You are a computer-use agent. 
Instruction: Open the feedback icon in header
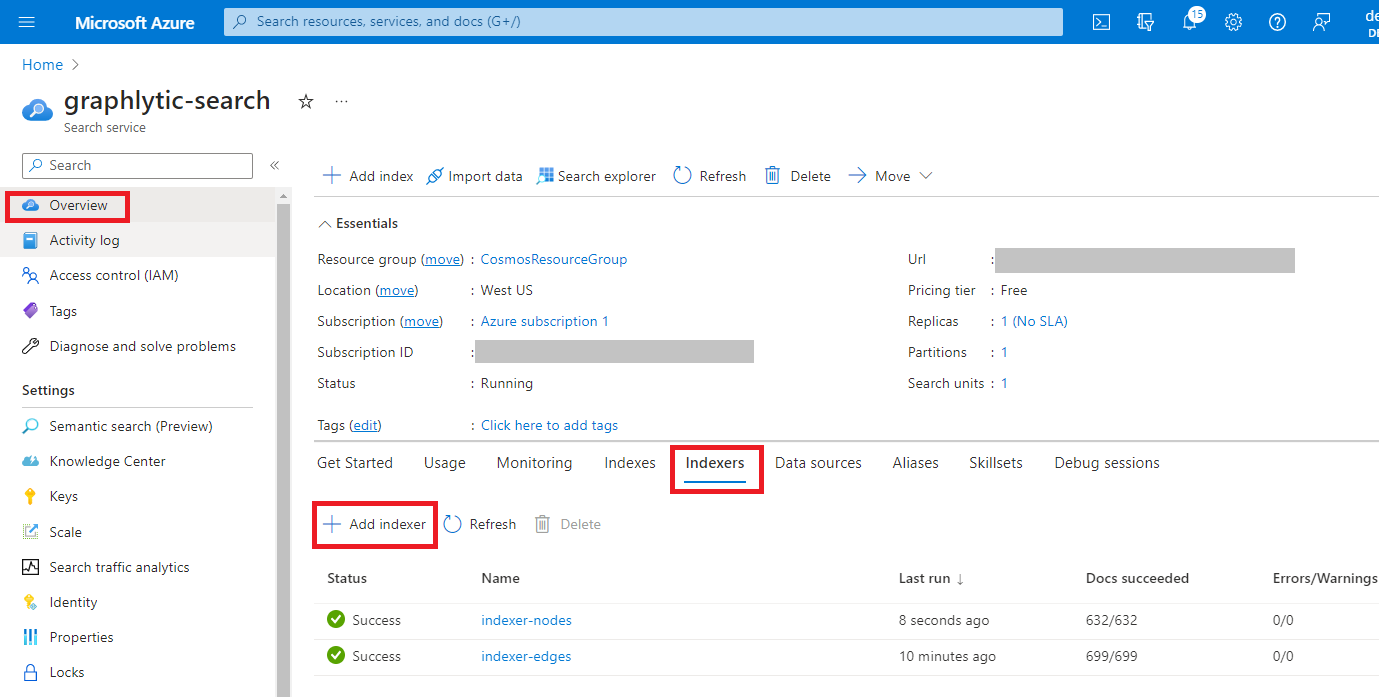point(1321,22)
